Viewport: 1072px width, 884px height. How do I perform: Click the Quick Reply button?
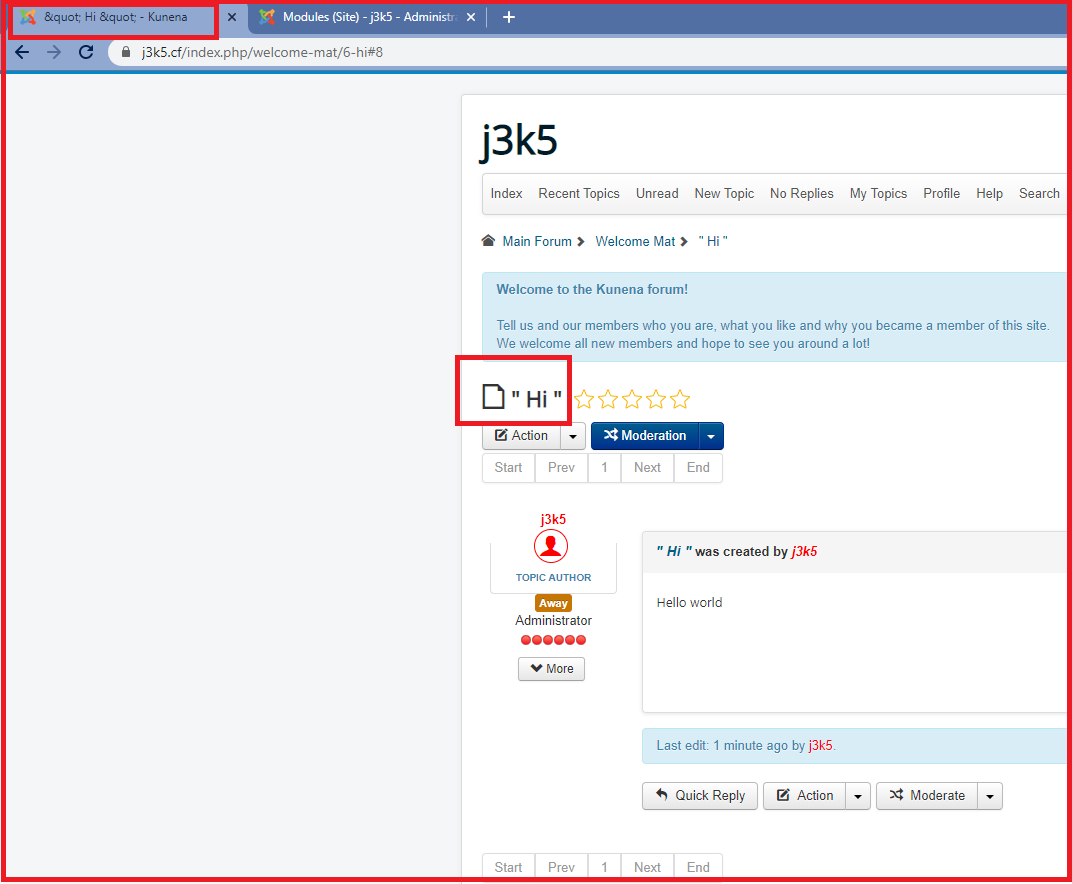[699, 796]
